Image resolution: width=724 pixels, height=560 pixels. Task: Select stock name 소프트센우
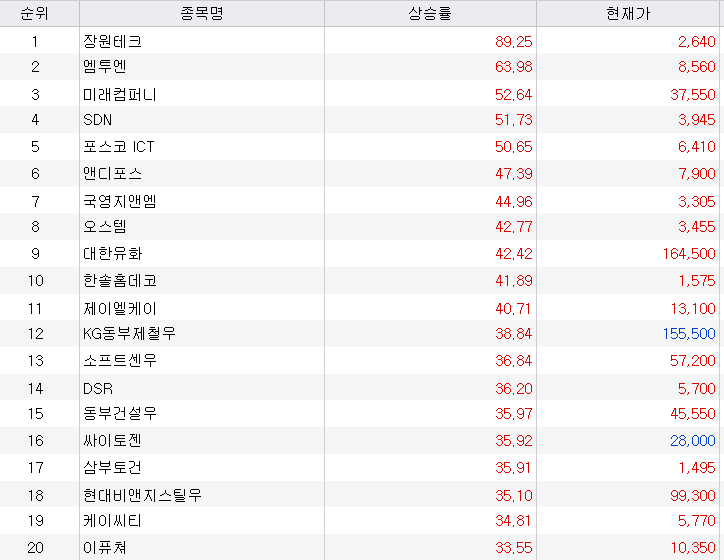pos(120,361)
